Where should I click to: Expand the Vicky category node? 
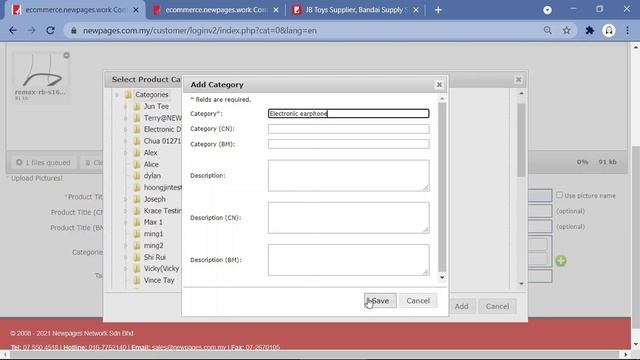(x=126, y=269)
